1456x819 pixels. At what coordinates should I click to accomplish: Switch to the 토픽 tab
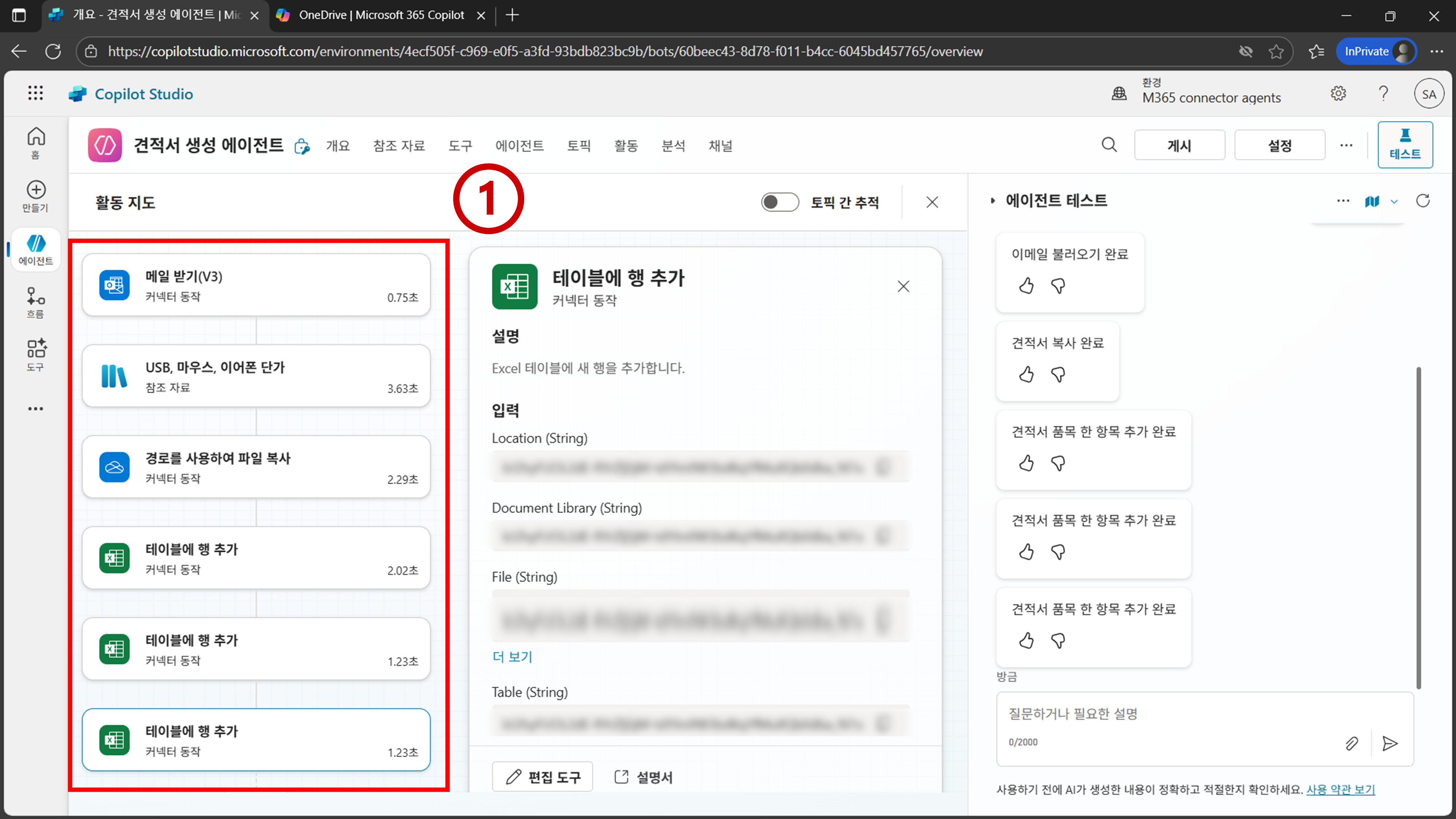tap(579, 146)
